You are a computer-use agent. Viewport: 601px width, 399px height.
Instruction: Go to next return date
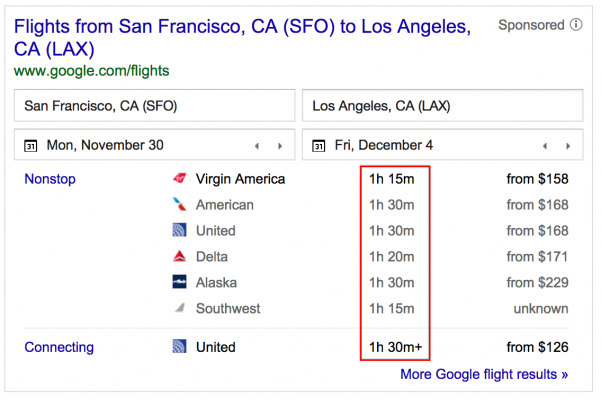pyautogui.click(x=568, y=146)
